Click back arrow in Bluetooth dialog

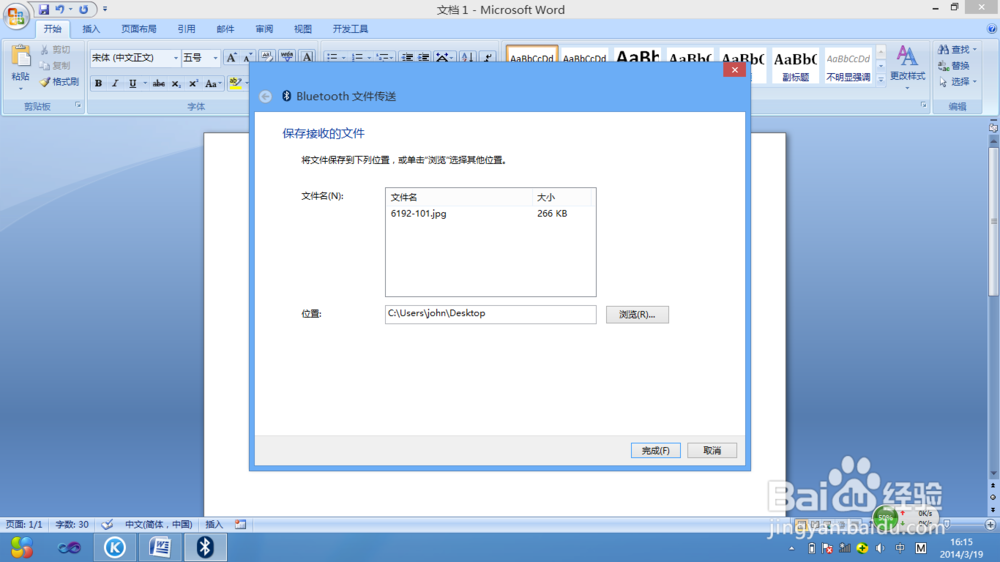click(x=265, y=96)
